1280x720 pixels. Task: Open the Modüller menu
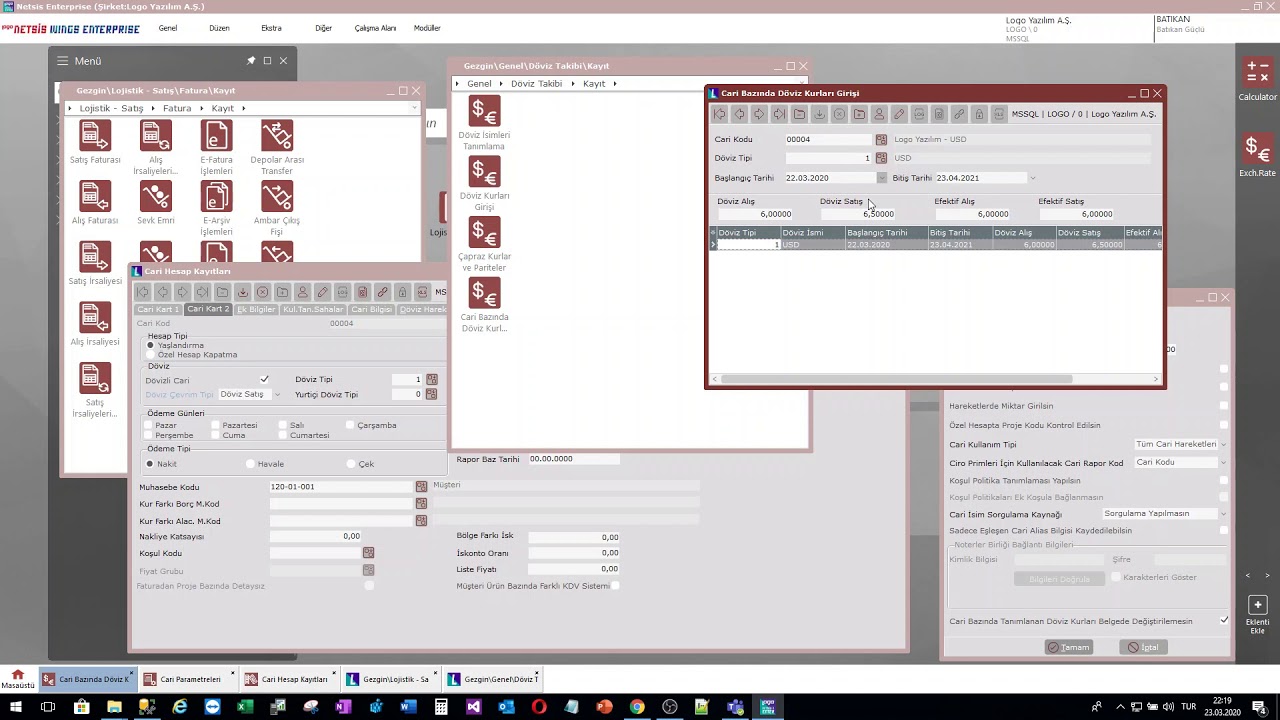pos(427,28)
